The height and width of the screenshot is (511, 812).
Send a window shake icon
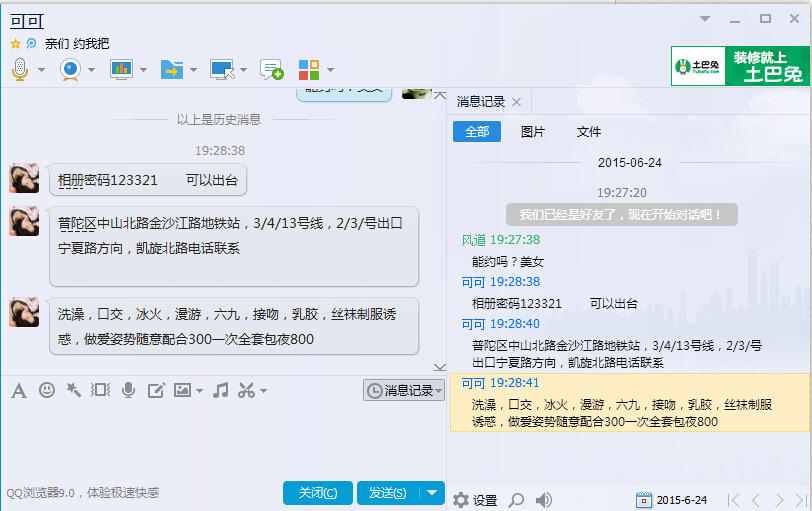(x=100, y=390)
